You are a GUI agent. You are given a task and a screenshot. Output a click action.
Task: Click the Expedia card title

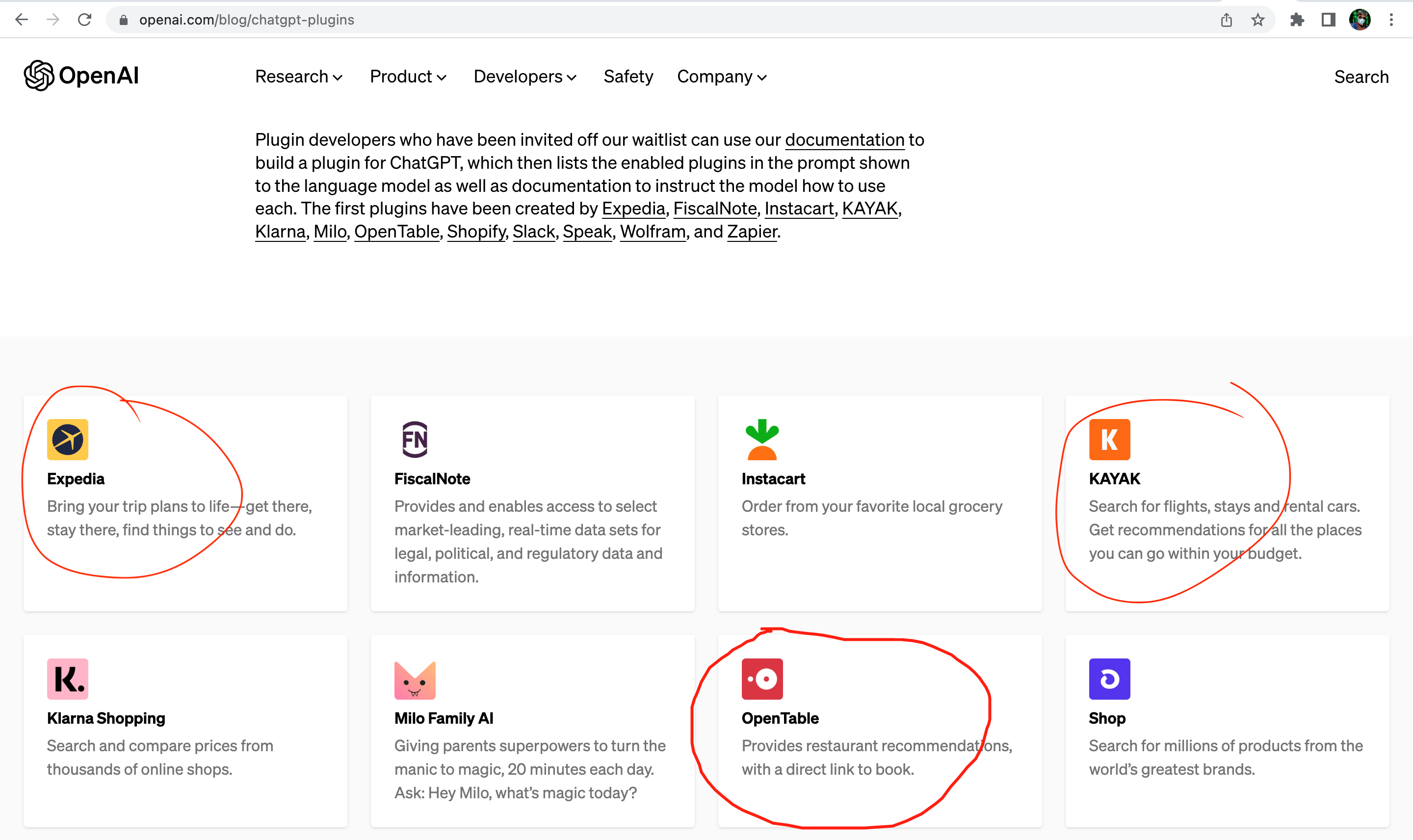[x=76, y=479]
